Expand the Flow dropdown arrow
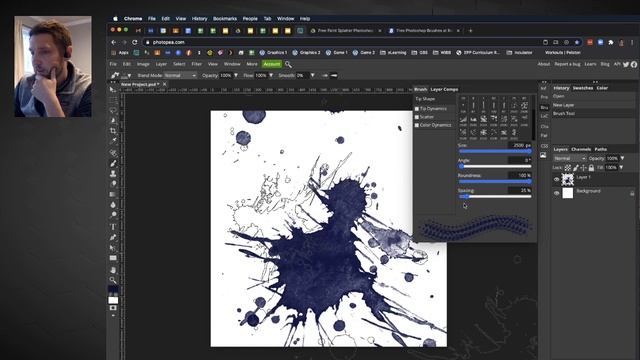The image size is (640, 360). coord(271,76)
